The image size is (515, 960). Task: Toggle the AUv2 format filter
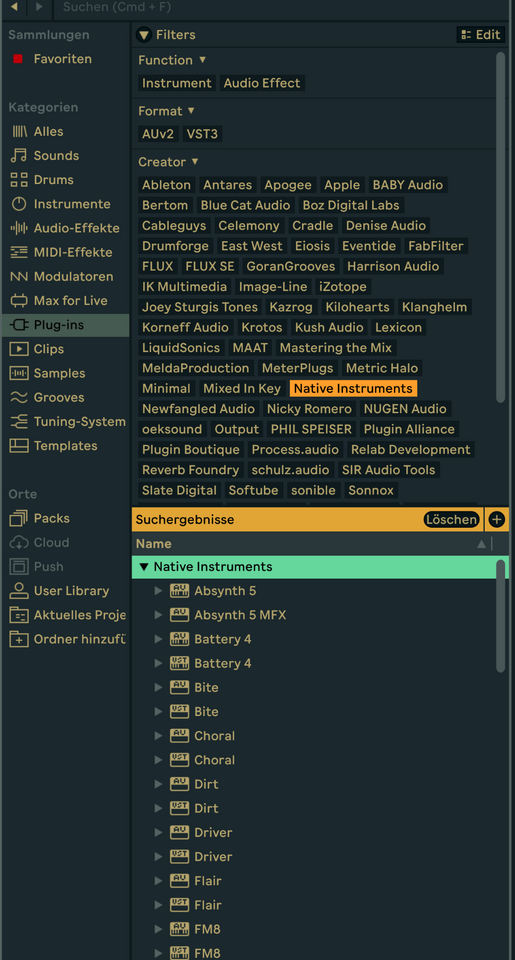(158, 134)
